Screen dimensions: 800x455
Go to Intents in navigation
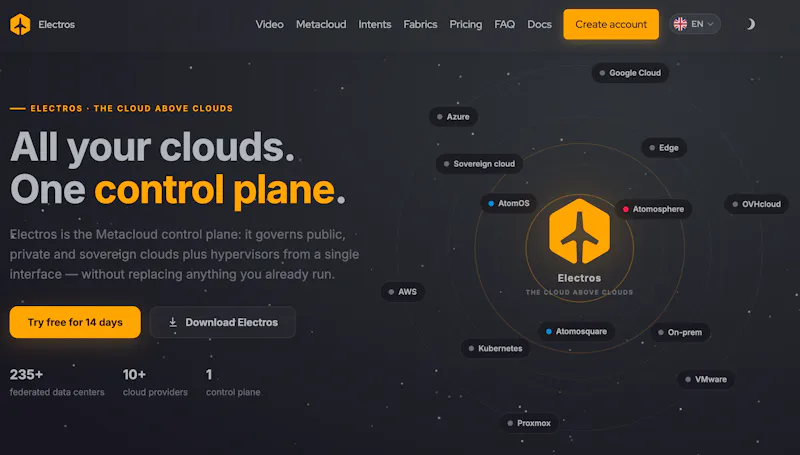pos(374,24)
